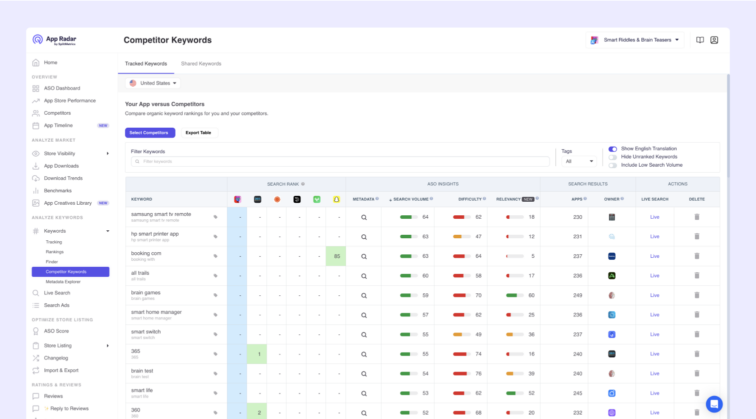Open App Creatives Library in the sidebar

(70, 203)
